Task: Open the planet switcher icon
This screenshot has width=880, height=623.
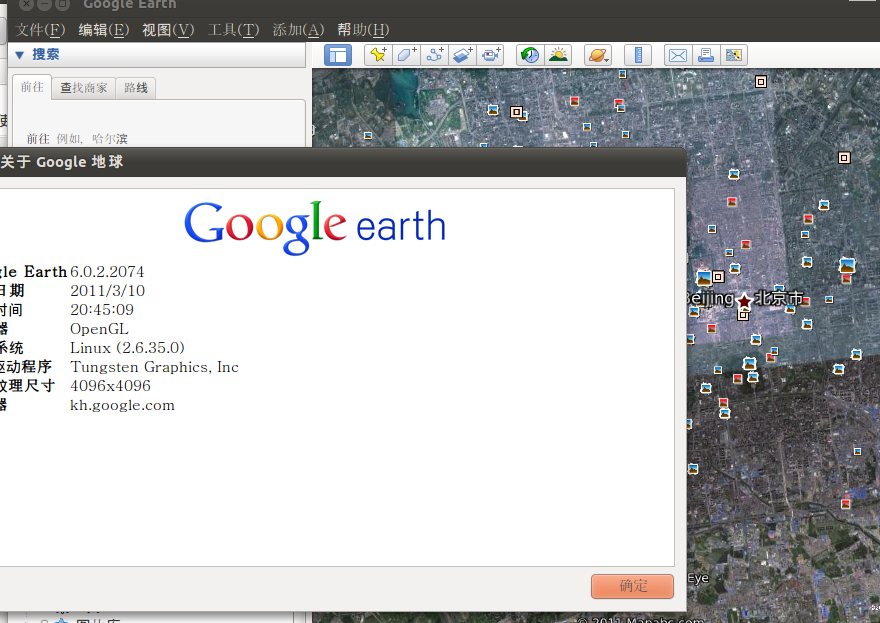Action: point(598,55)
